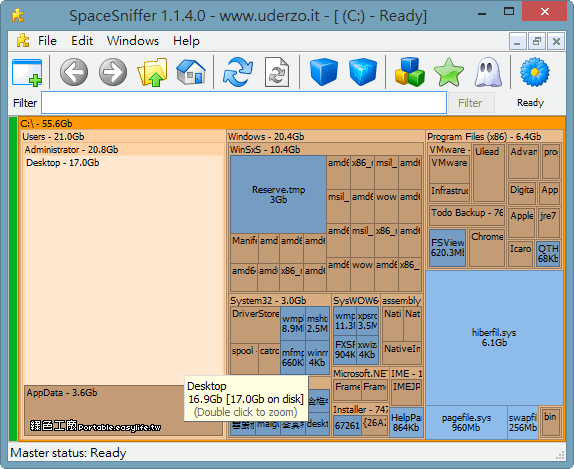The height and width of the screenshot is (469, 574).
Task: Click the Home house icon
Action: pyautogui.click(x=191, y=72)
